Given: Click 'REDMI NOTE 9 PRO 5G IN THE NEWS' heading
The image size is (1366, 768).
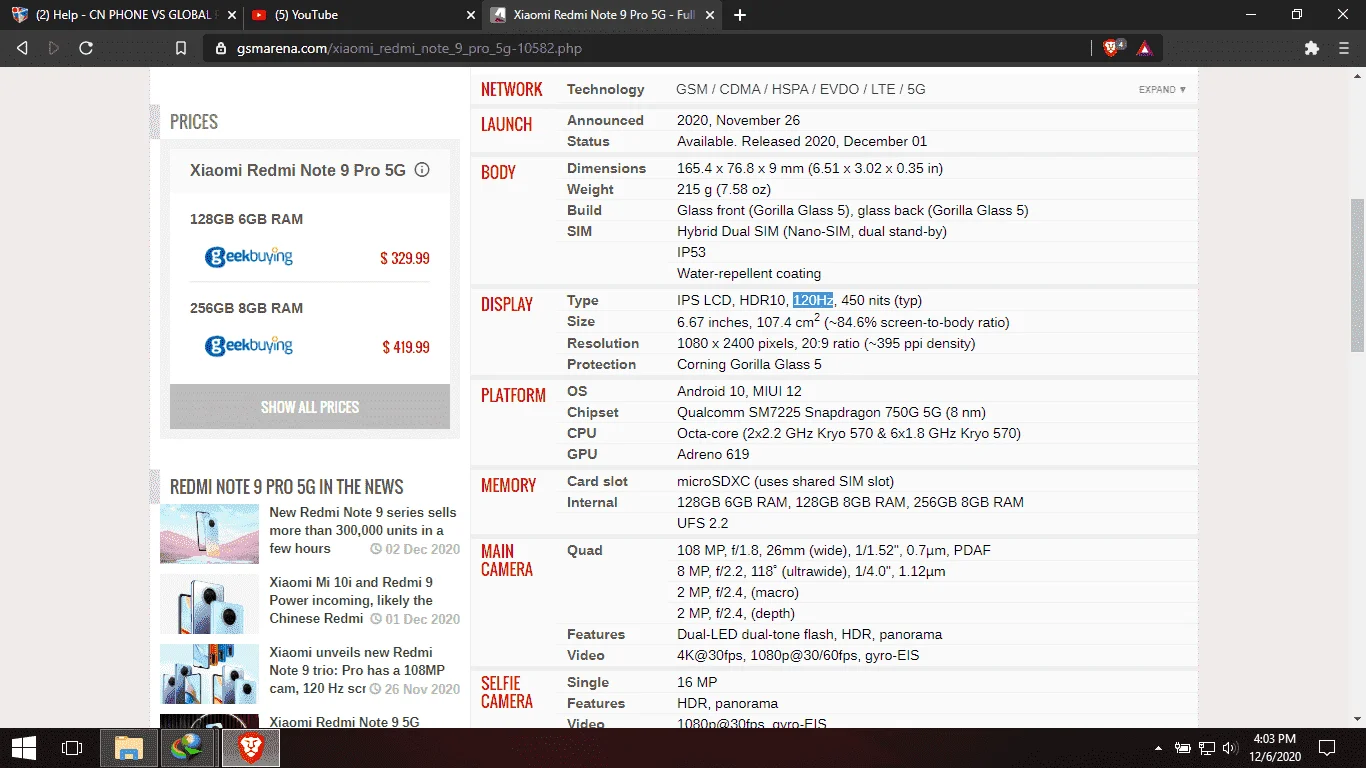Looking at the screenshot, I should point(287,487).
